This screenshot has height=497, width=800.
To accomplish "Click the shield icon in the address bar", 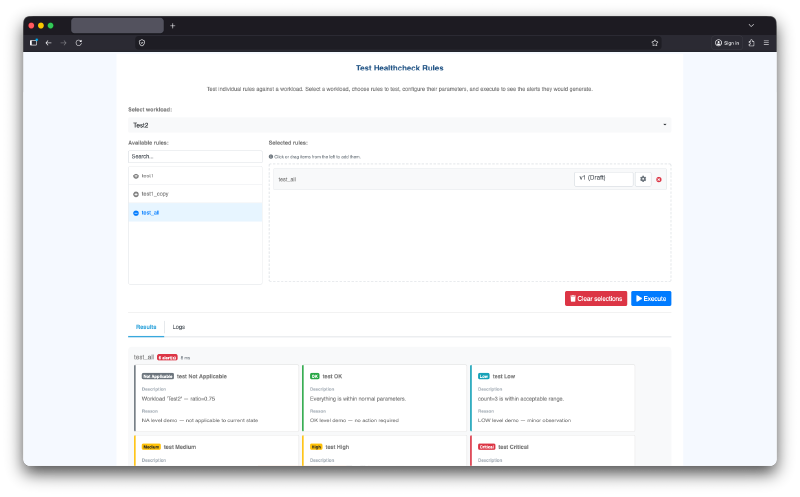I will tap(142, 43).
